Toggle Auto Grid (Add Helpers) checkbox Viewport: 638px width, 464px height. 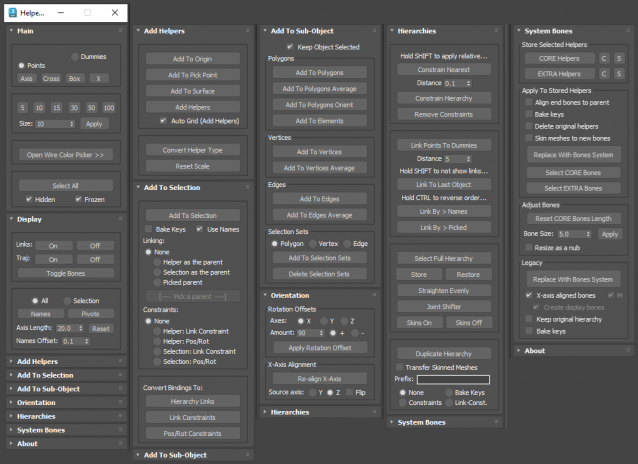163,121
